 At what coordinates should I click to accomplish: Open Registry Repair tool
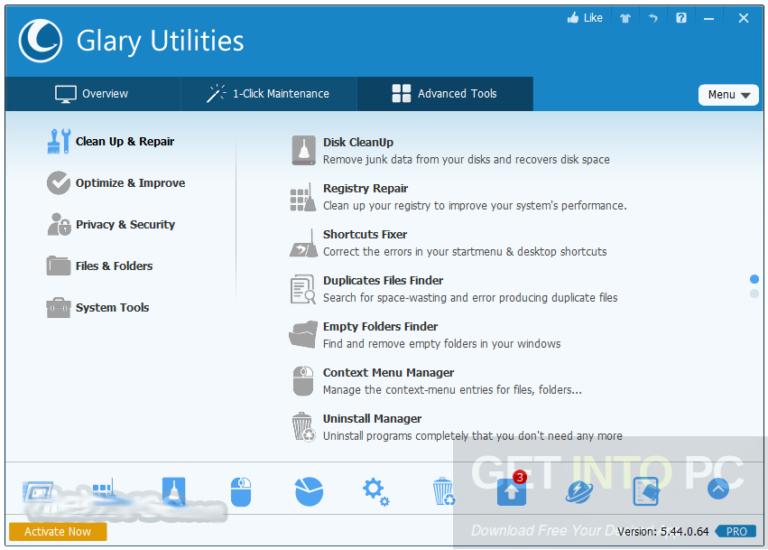tap(458, 196)
